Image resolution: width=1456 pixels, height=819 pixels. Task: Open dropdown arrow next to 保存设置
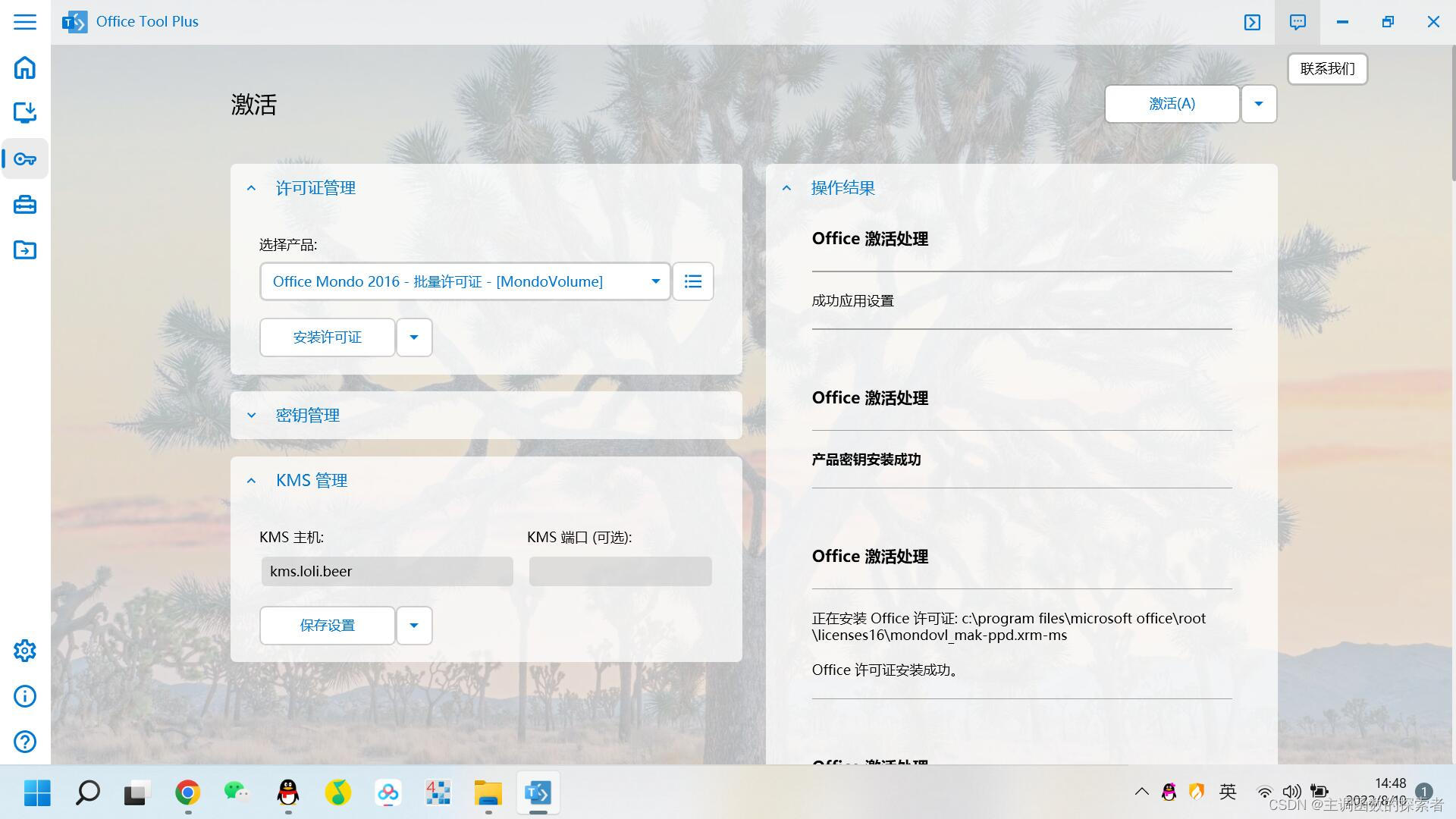pyautogui.click(x=414, y=626)
